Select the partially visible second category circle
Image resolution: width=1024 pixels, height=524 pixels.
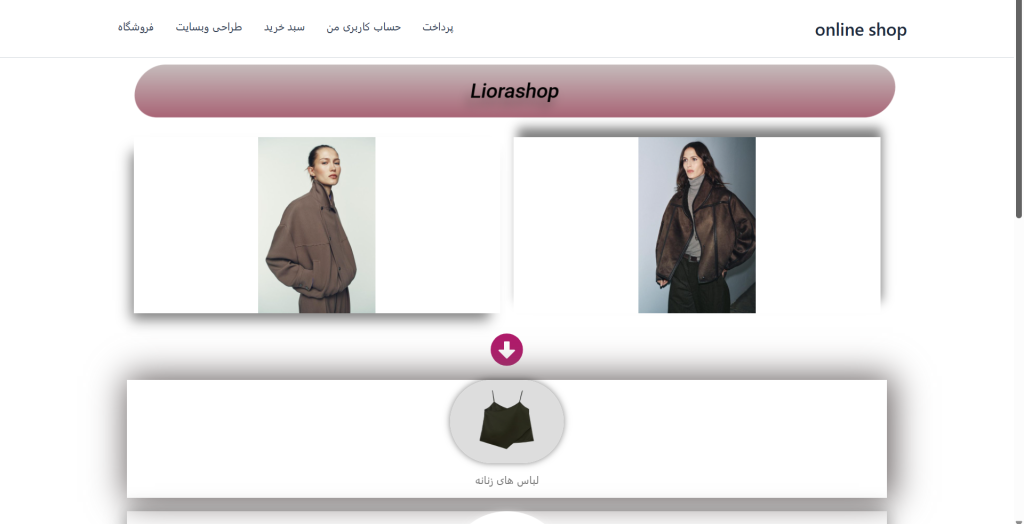pos(507,517)
